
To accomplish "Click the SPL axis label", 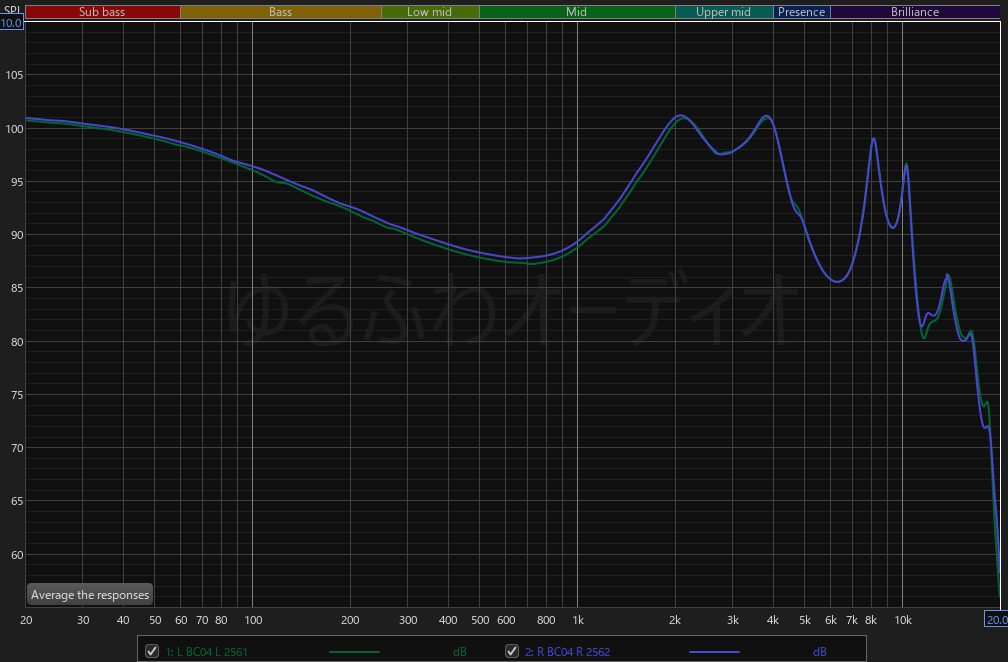I will coord(12,10).
